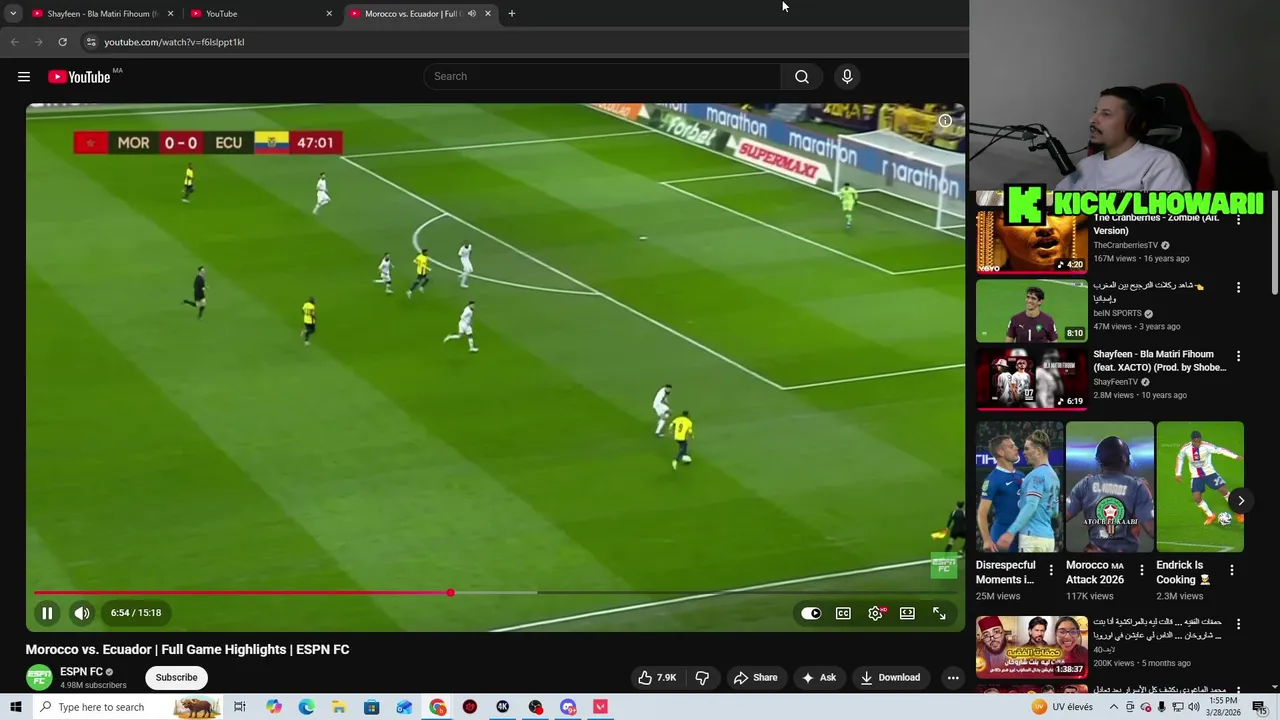Pause the video playback

(x=47, y=613)
